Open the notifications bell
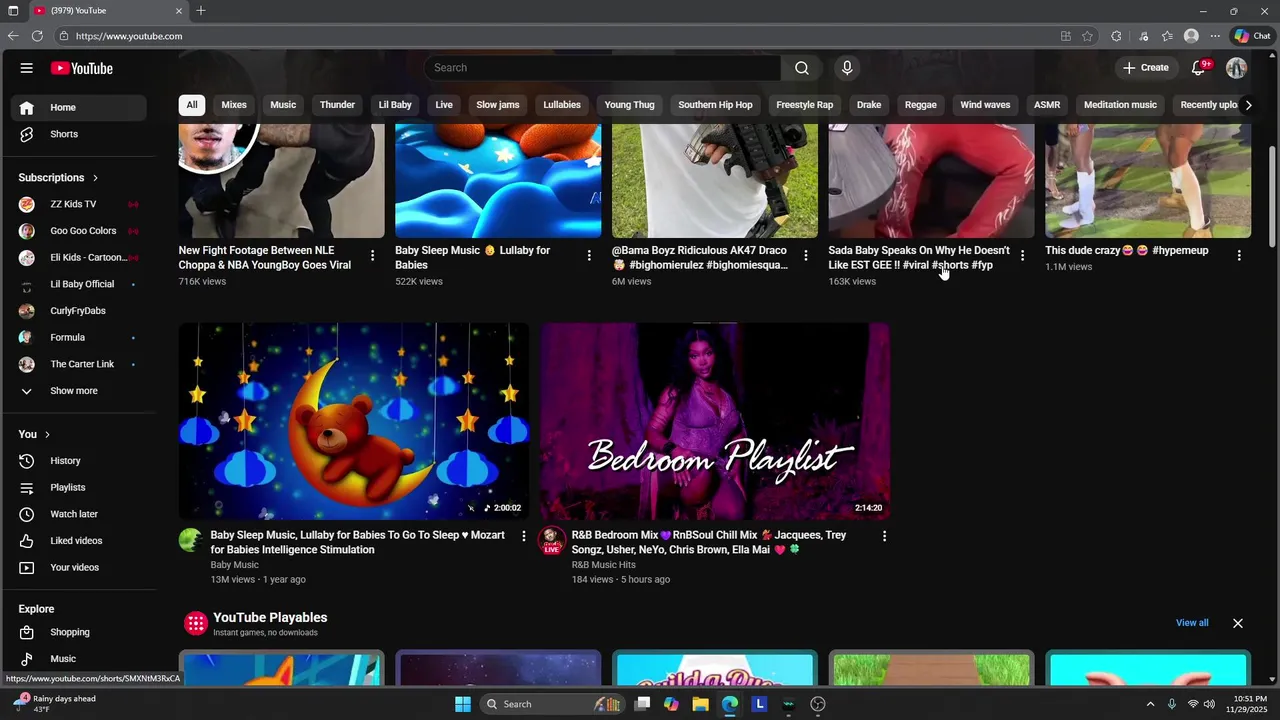 [x=1199, y=68]
